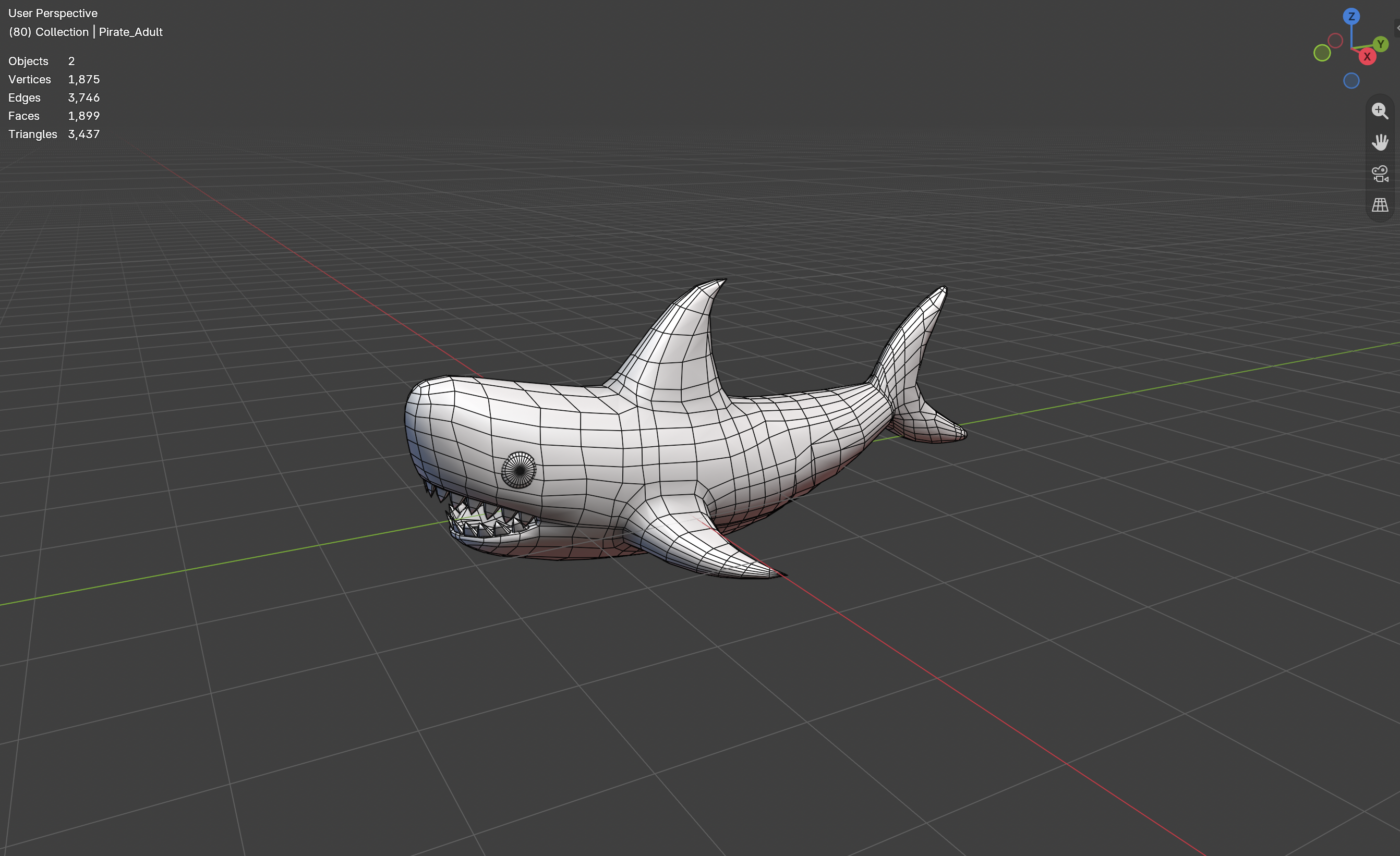Click the "(80) Collection | Pirate_Adult" text
Viewport: 1400px width, 856px height.
tap(85, 32)
